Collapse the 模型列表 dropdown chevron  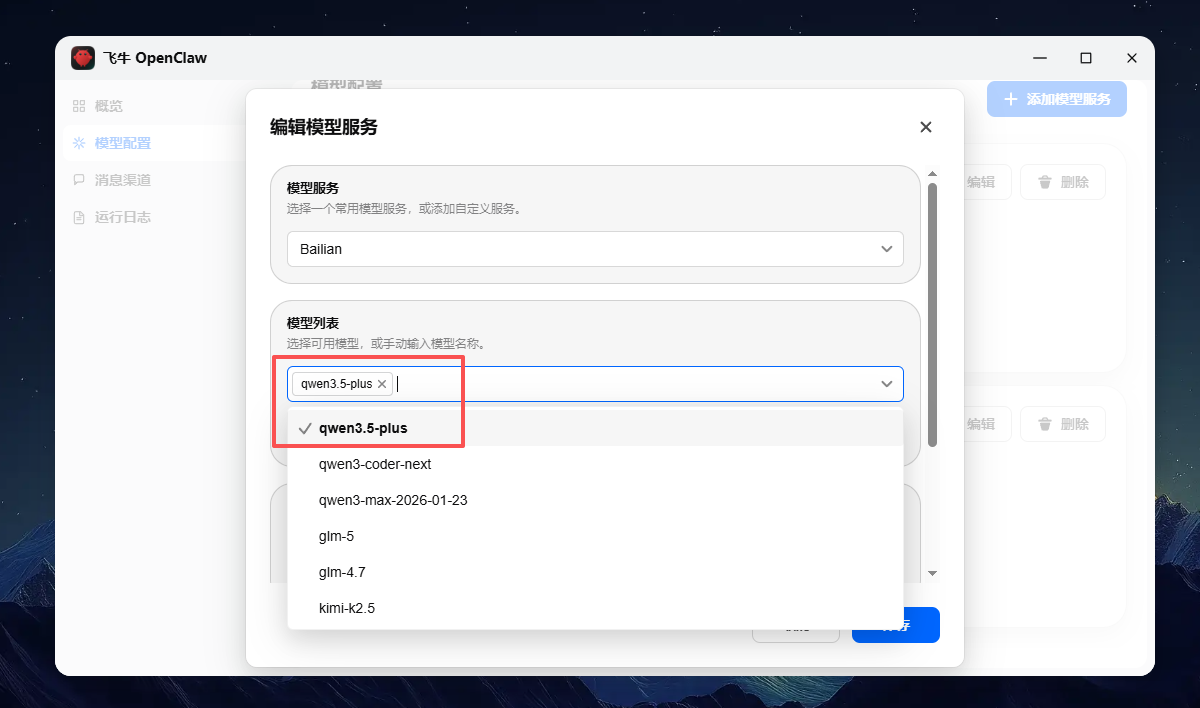[887, 384]
